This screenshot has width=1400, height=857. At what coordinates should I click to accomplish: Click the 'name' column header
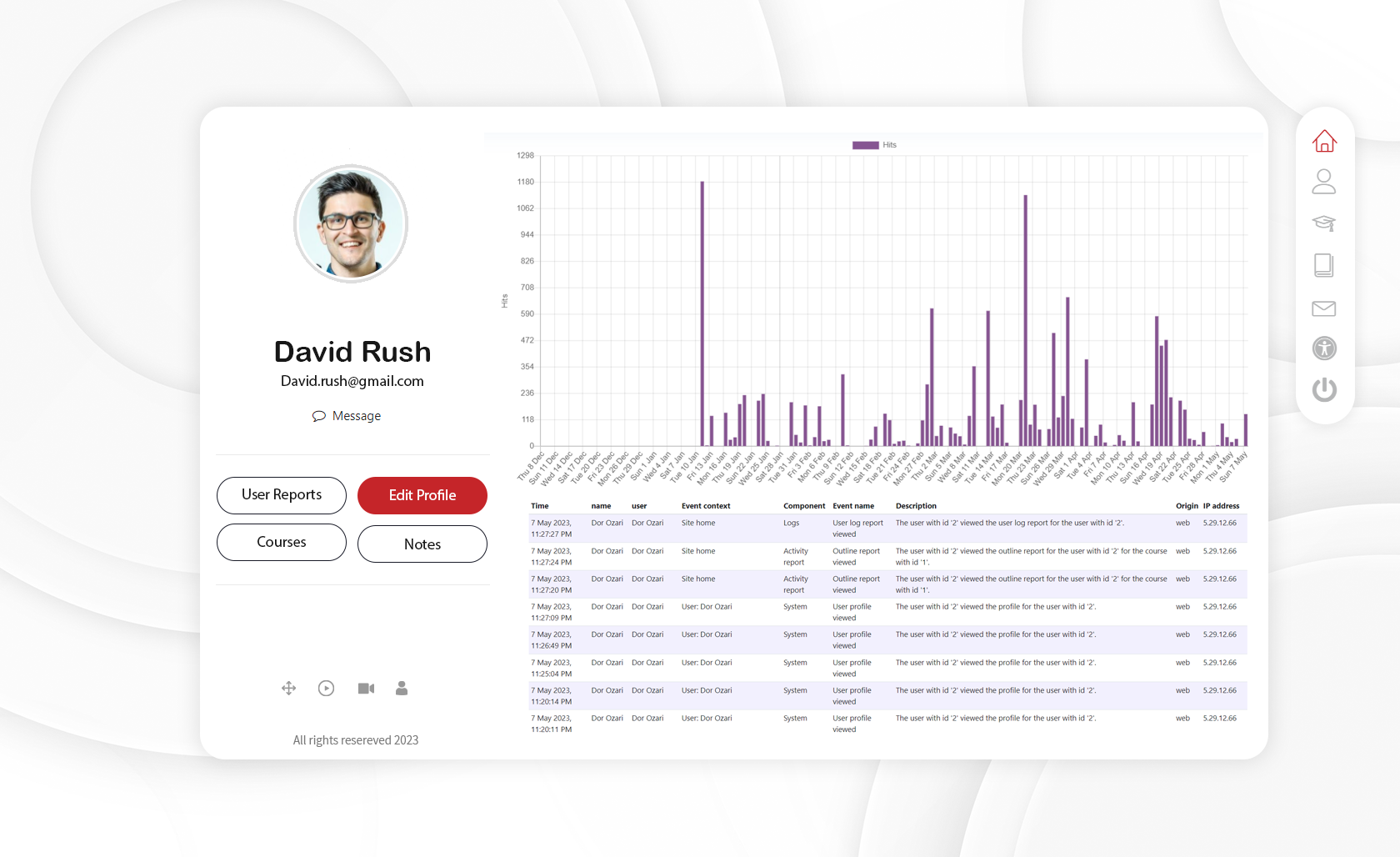(x=601, y=506)
